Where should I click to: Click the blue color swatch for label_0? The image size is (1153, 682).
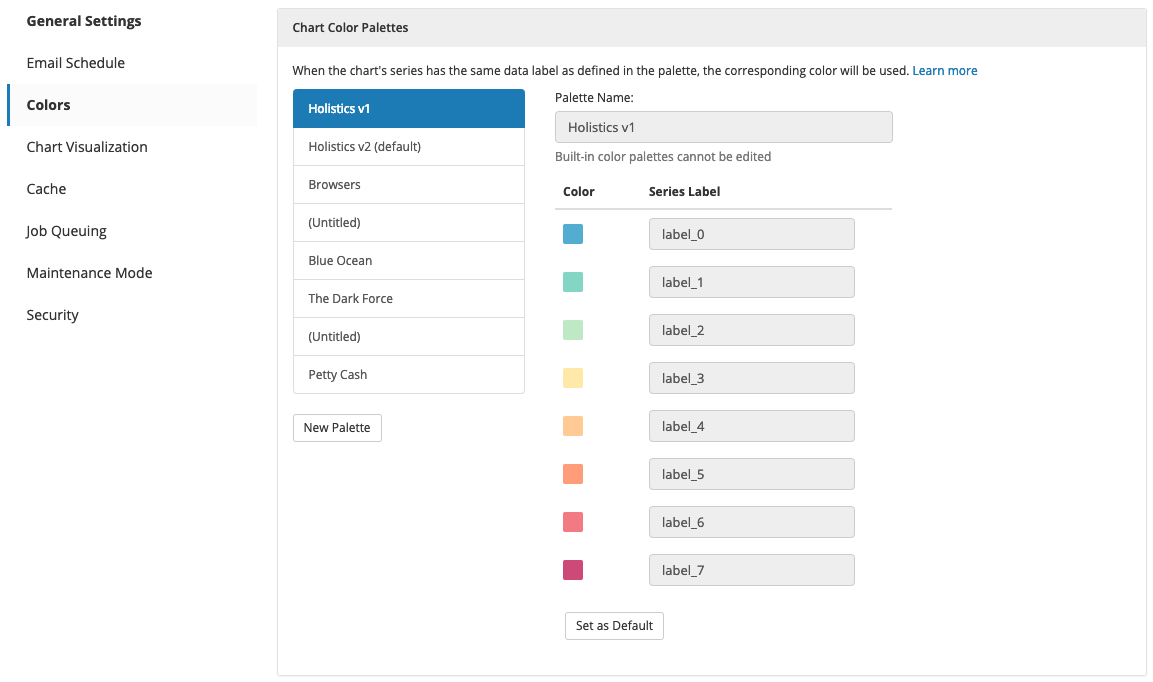(573, 234)
